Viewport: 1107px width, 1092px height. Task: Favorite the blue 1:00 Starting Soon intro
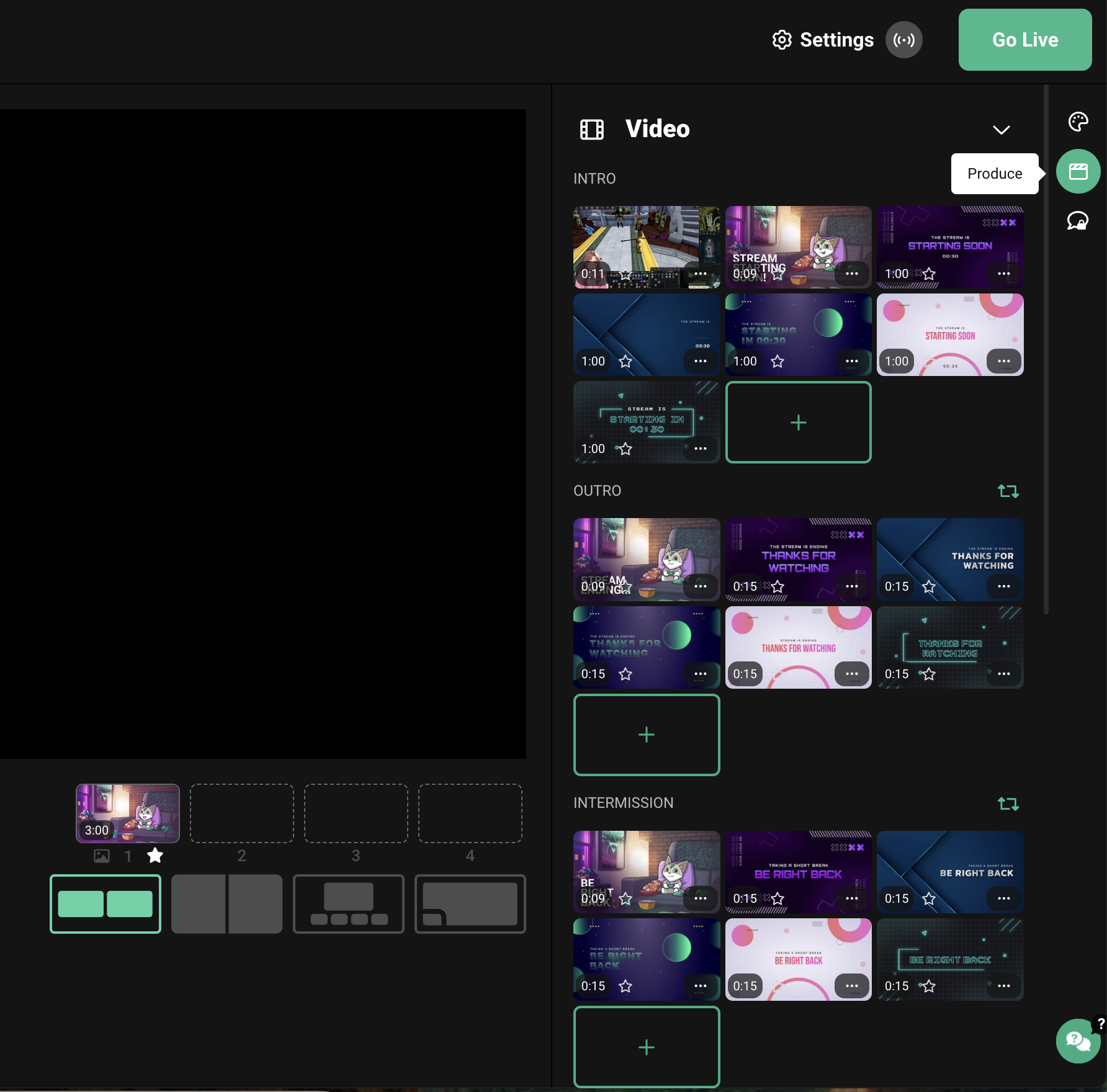(x=625, y=360)
